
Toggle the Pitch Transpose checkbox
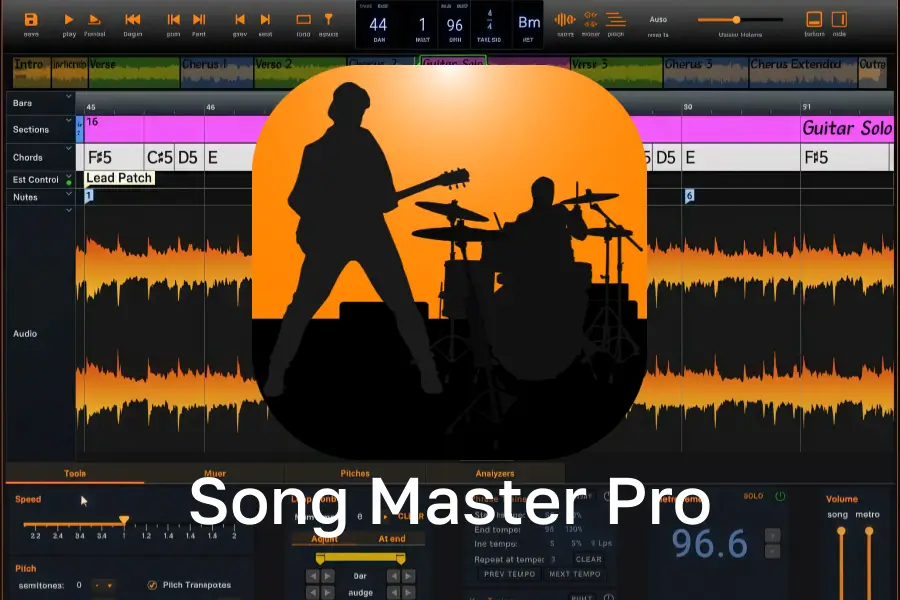pos(152,585)
